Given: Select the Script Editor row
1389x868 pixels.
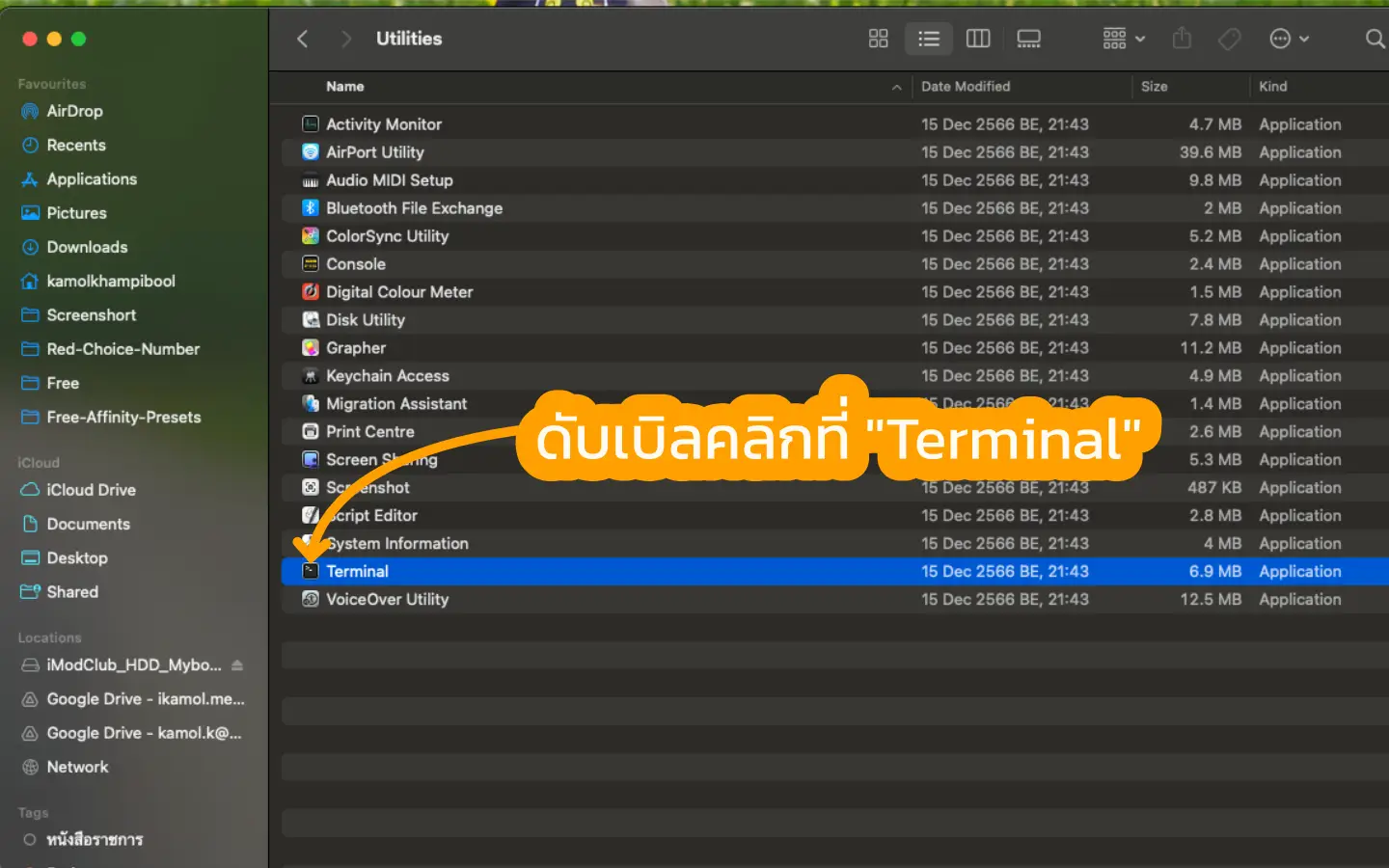Looking at the screenshot, I should pyautogui.click(x=834, y=516).
